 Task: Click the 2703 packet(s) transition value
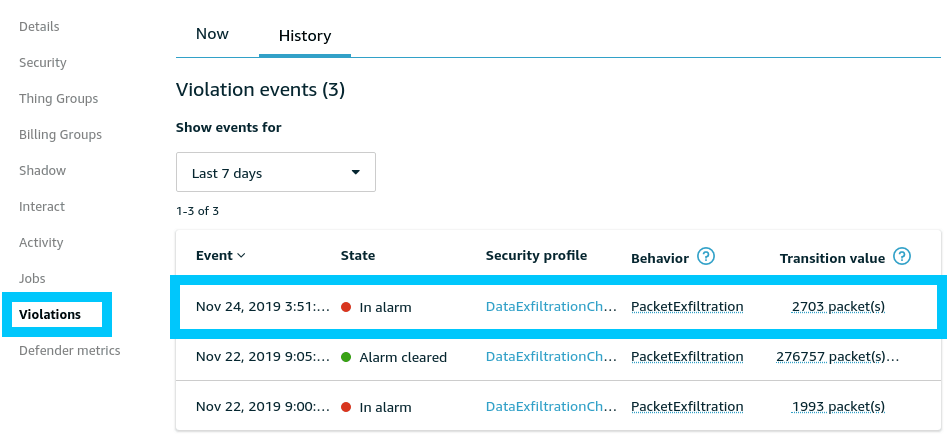tap(838, 307)
